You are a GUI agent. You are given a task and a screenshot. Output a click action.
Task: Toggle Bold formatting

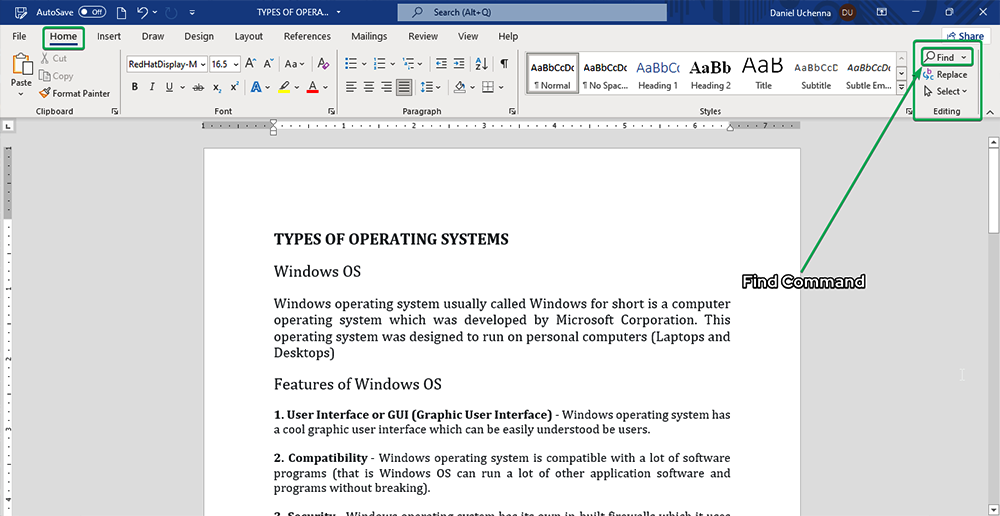coord(134,87)
